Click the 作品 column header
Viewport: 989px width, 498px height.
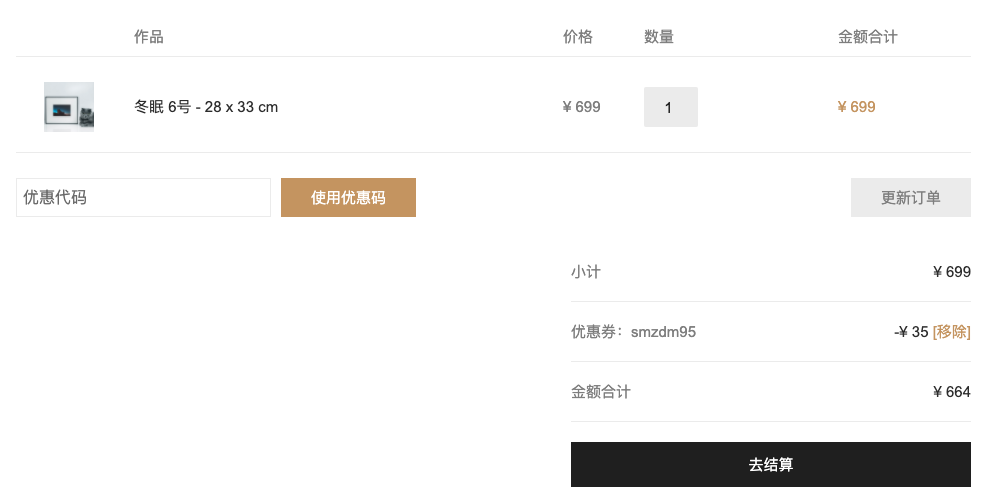(149, 37)
